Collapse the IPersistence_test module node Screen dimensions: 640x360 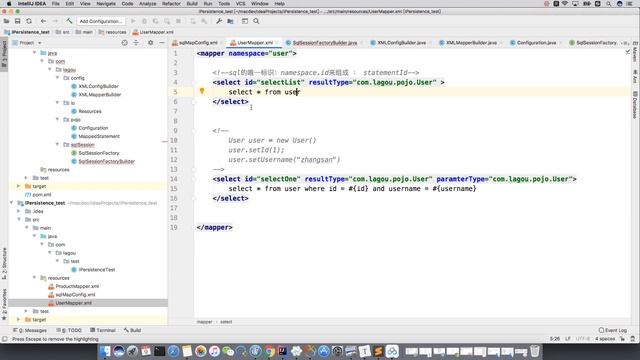(11, 202)
